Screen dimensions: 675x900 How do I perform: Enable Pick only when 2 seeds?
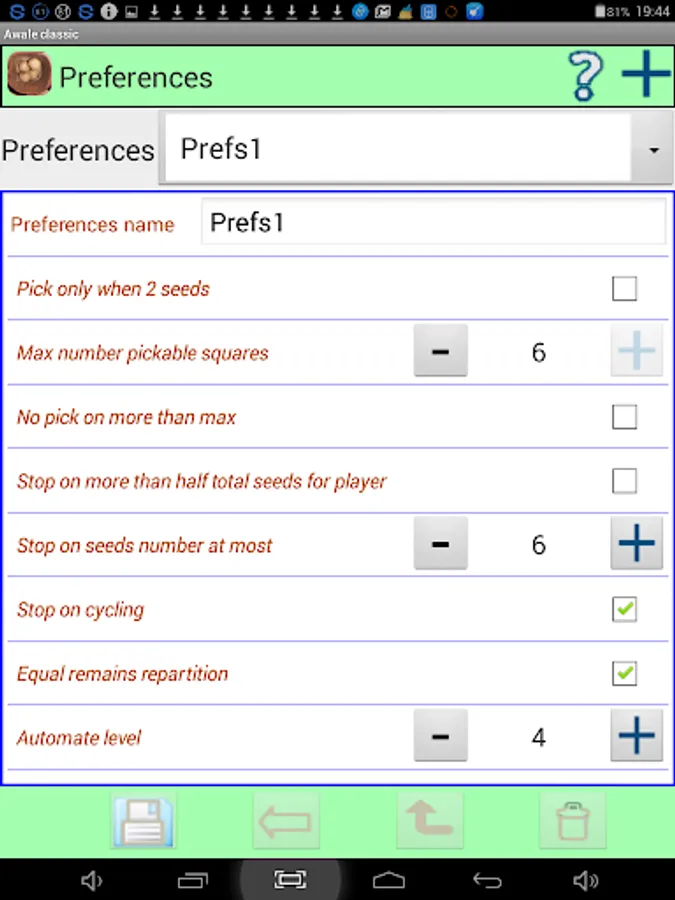[624, 289]
